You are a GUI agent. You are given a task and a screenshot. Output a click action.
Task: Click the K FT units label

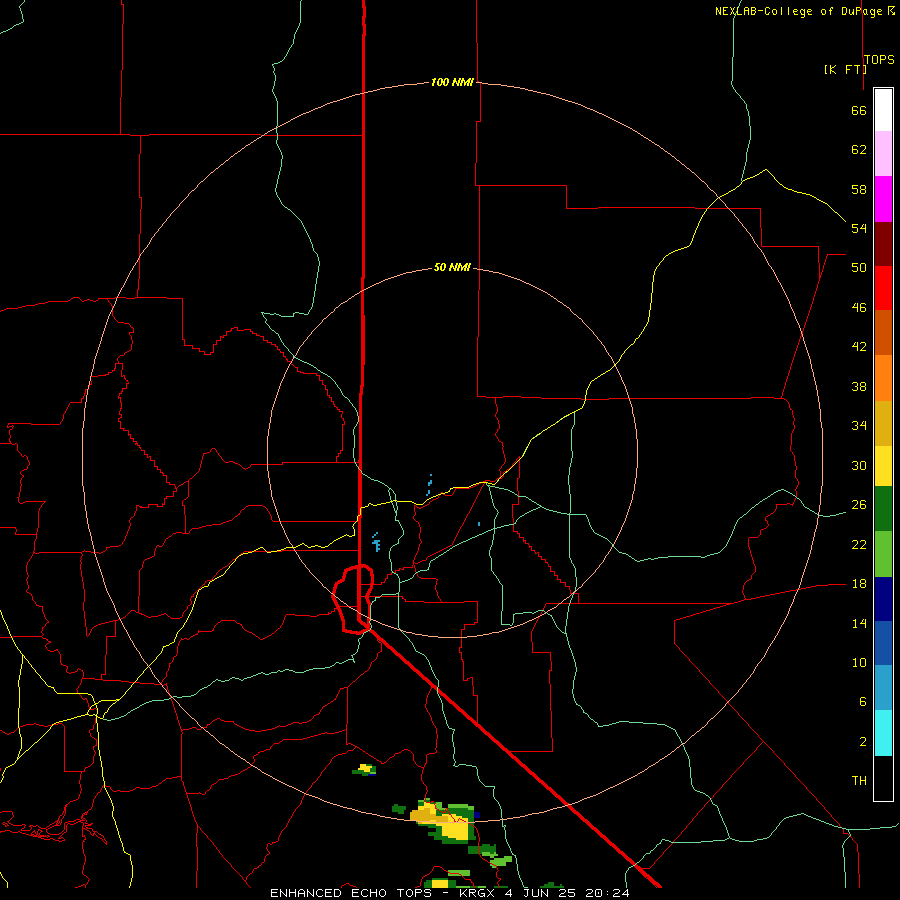(x=845, y=69)
